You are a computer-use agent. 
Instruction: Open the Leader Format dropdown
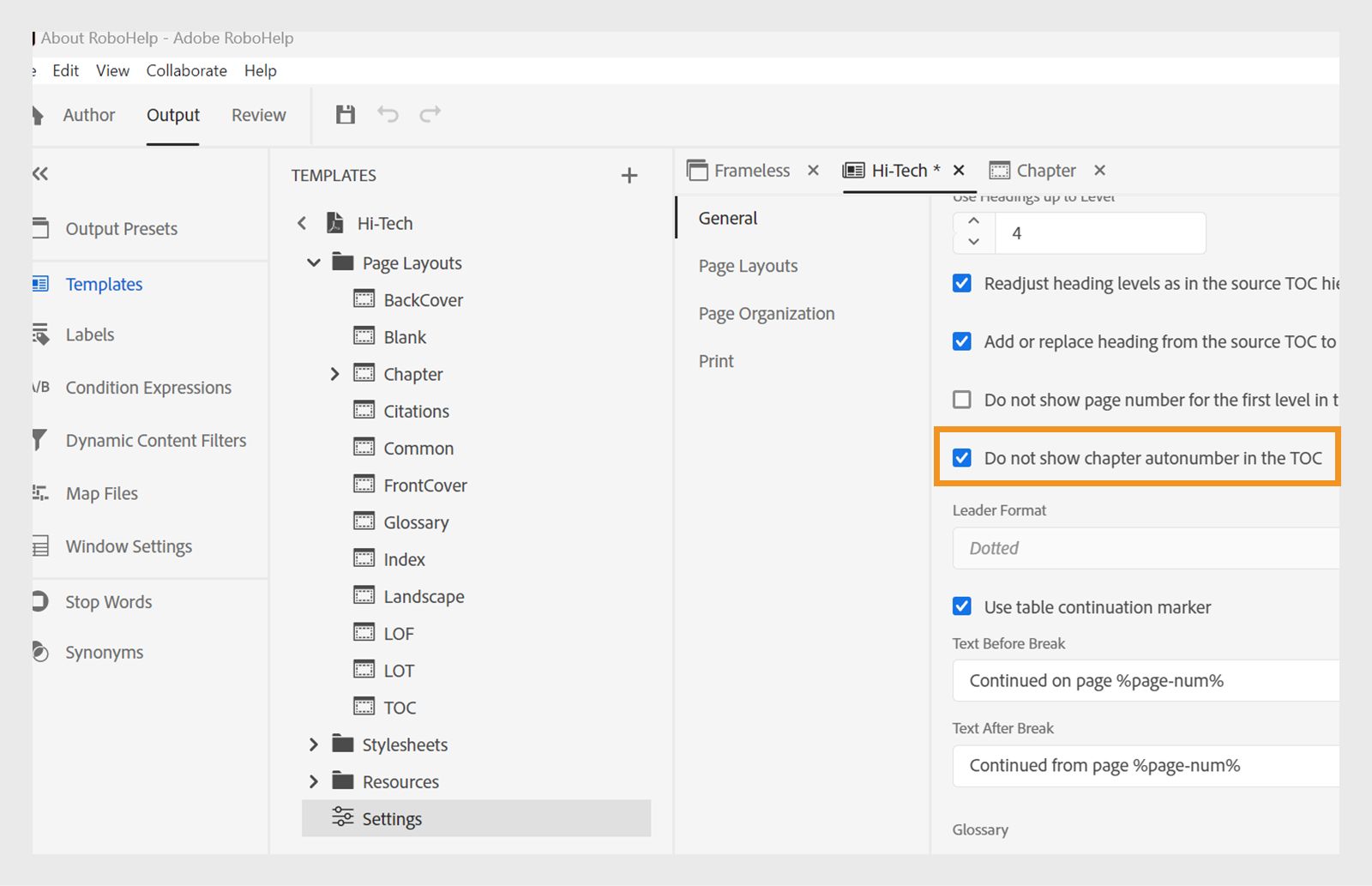coord(1146,548)
